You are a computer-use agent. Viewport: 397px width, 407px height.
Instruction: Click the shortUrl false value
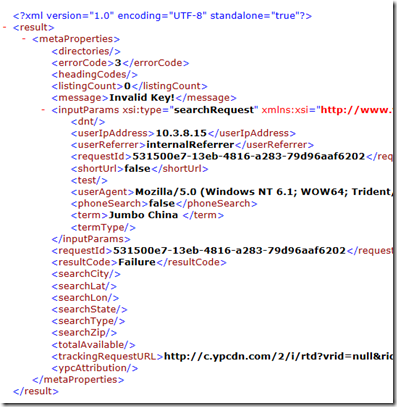coord(137,168)
